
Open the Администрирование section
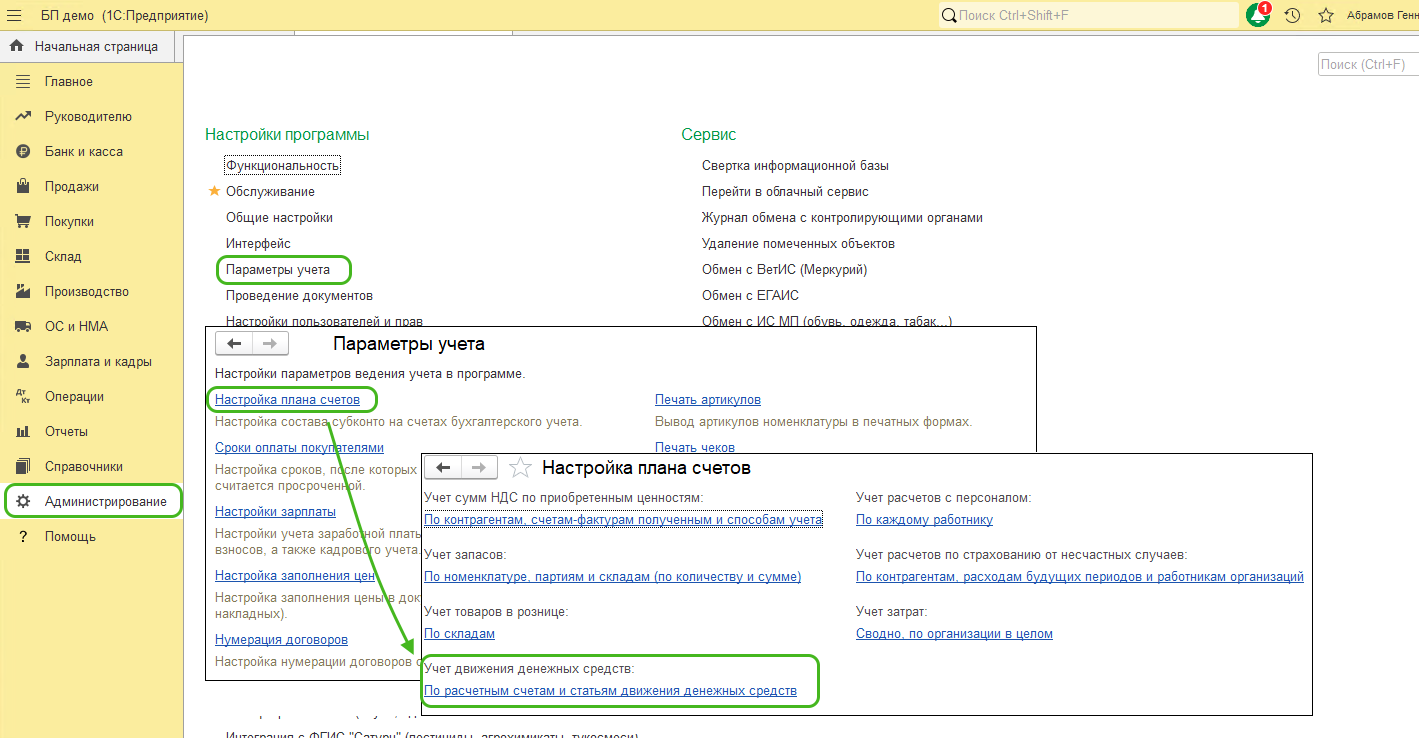point(105,501)
